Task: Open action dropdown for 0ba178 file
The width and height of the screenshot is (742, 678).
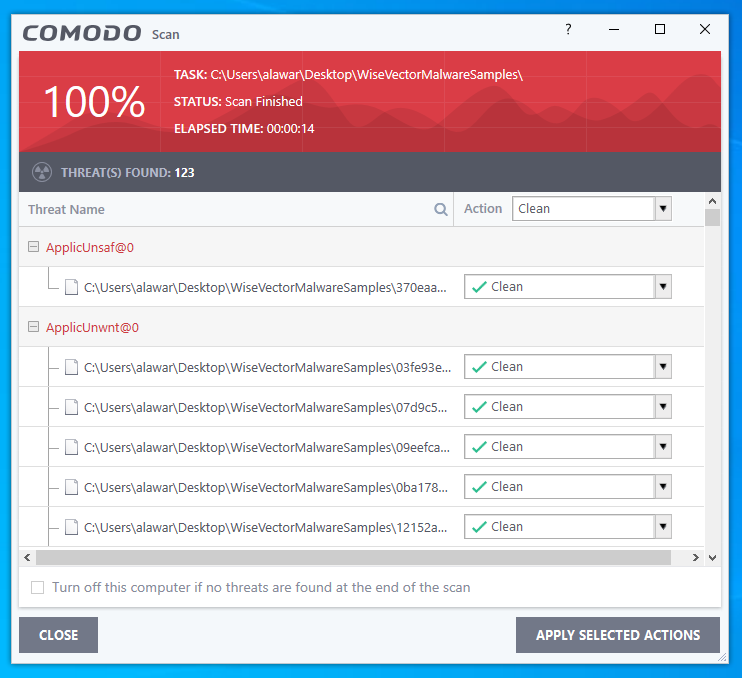Action: pos(662,487)
